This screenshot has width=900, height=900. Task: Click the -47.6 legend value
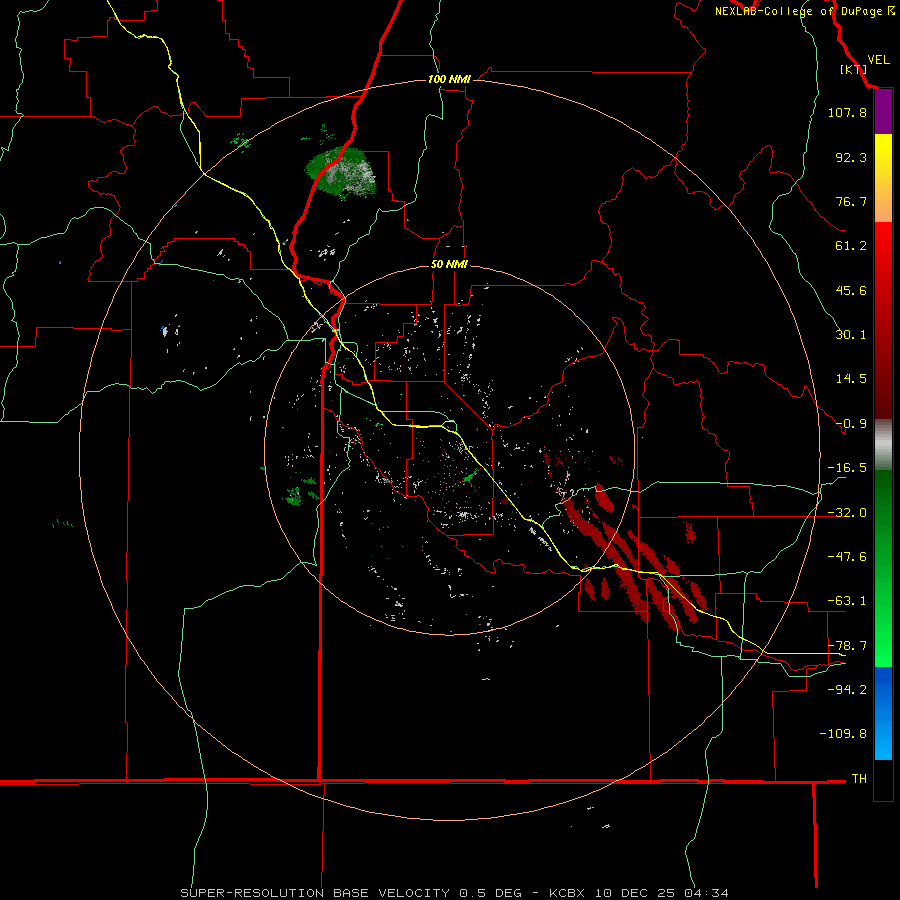pyautogui.click(x=847, y=557)
